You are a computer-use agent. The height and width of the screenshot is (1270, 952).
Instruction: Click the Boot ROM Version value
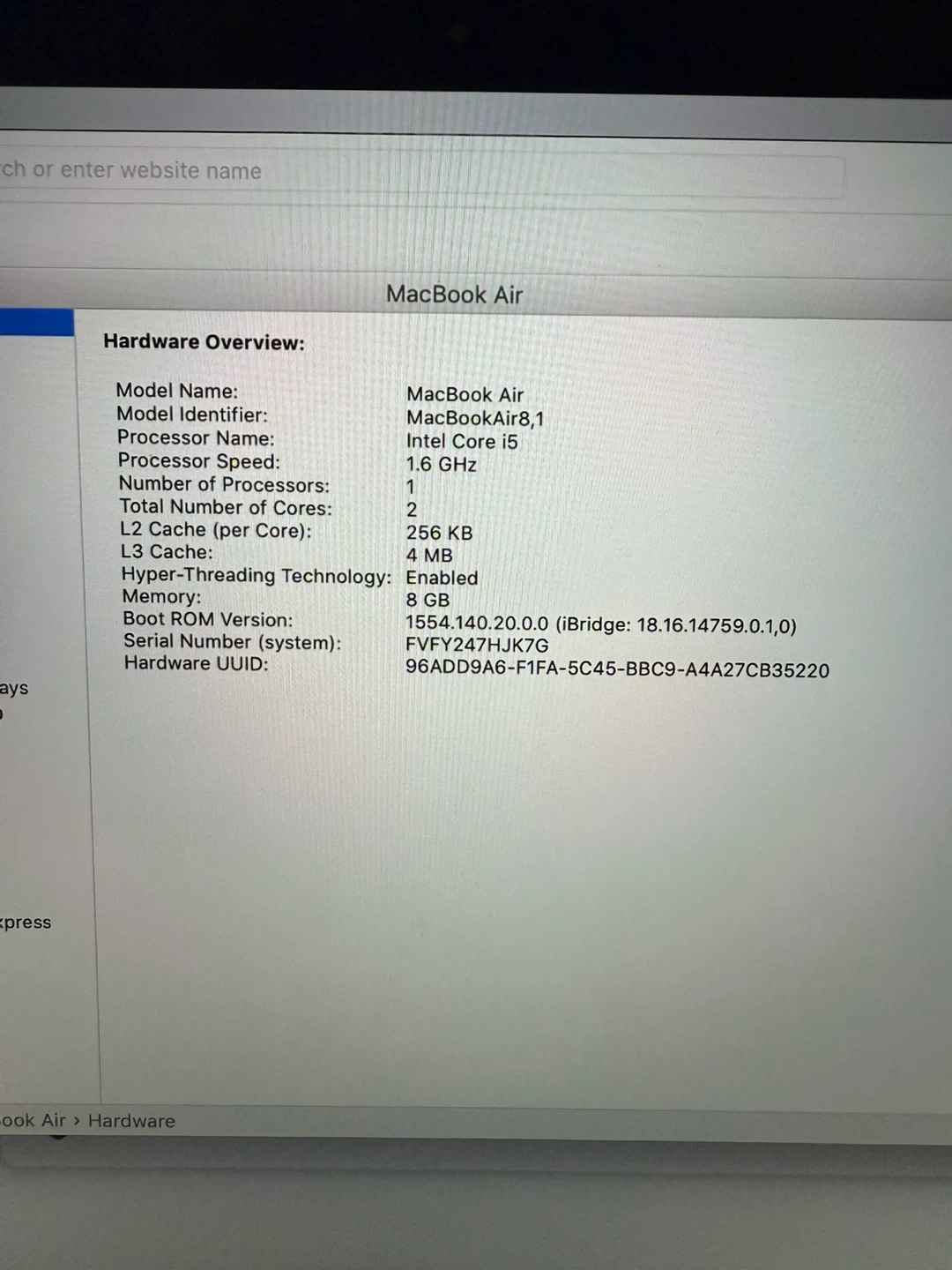(600, 625)
